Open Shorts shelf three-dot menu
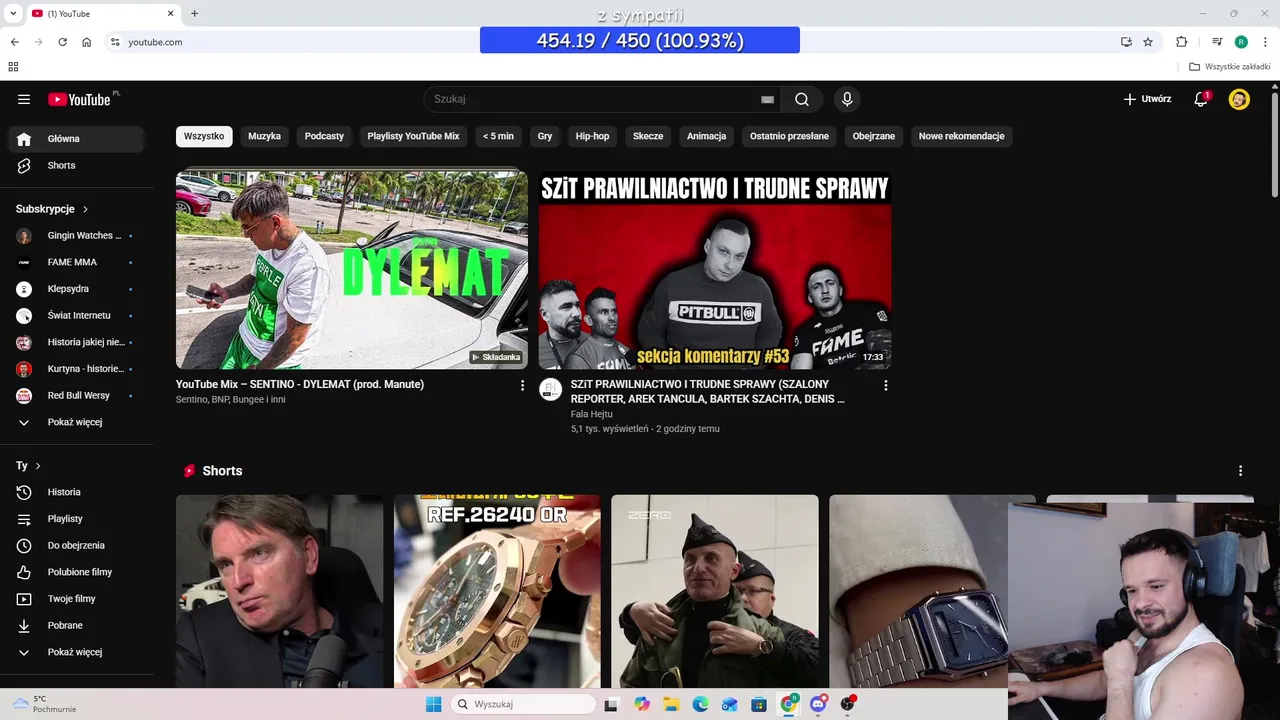1280x720 pixels. click(1240, 471)
